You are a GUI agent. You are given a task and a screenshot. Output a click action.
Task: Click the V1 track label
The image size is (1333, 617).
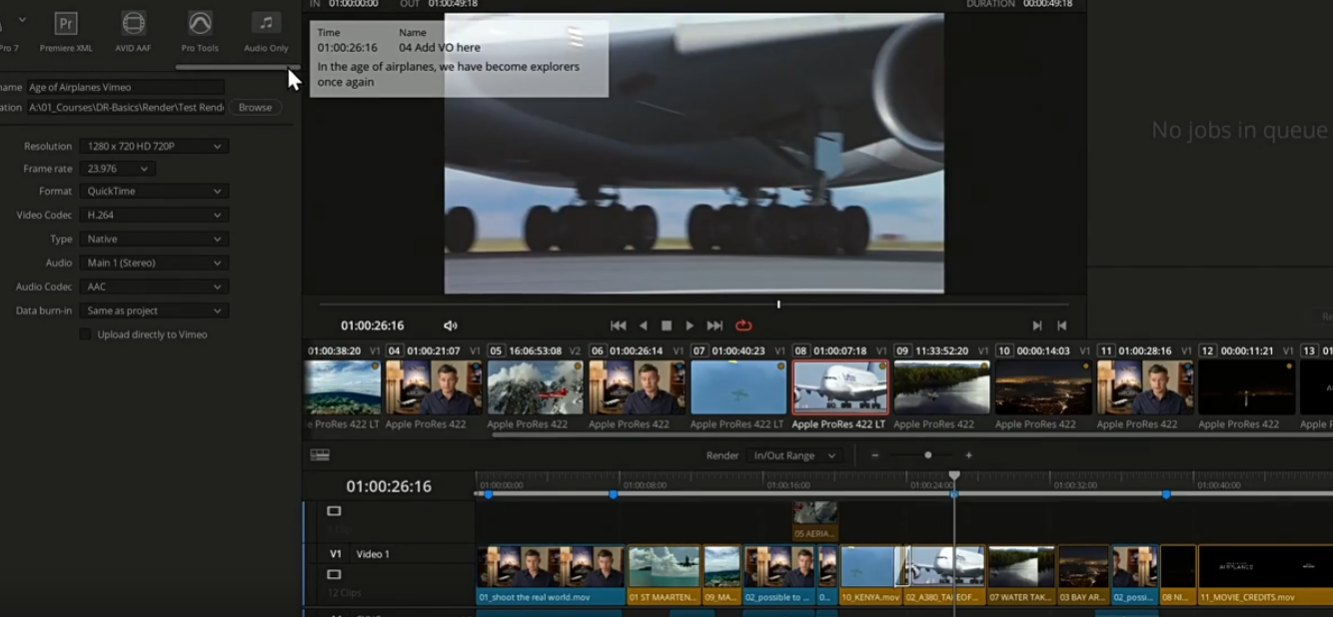pyautogui.click(x=335, y=554)
